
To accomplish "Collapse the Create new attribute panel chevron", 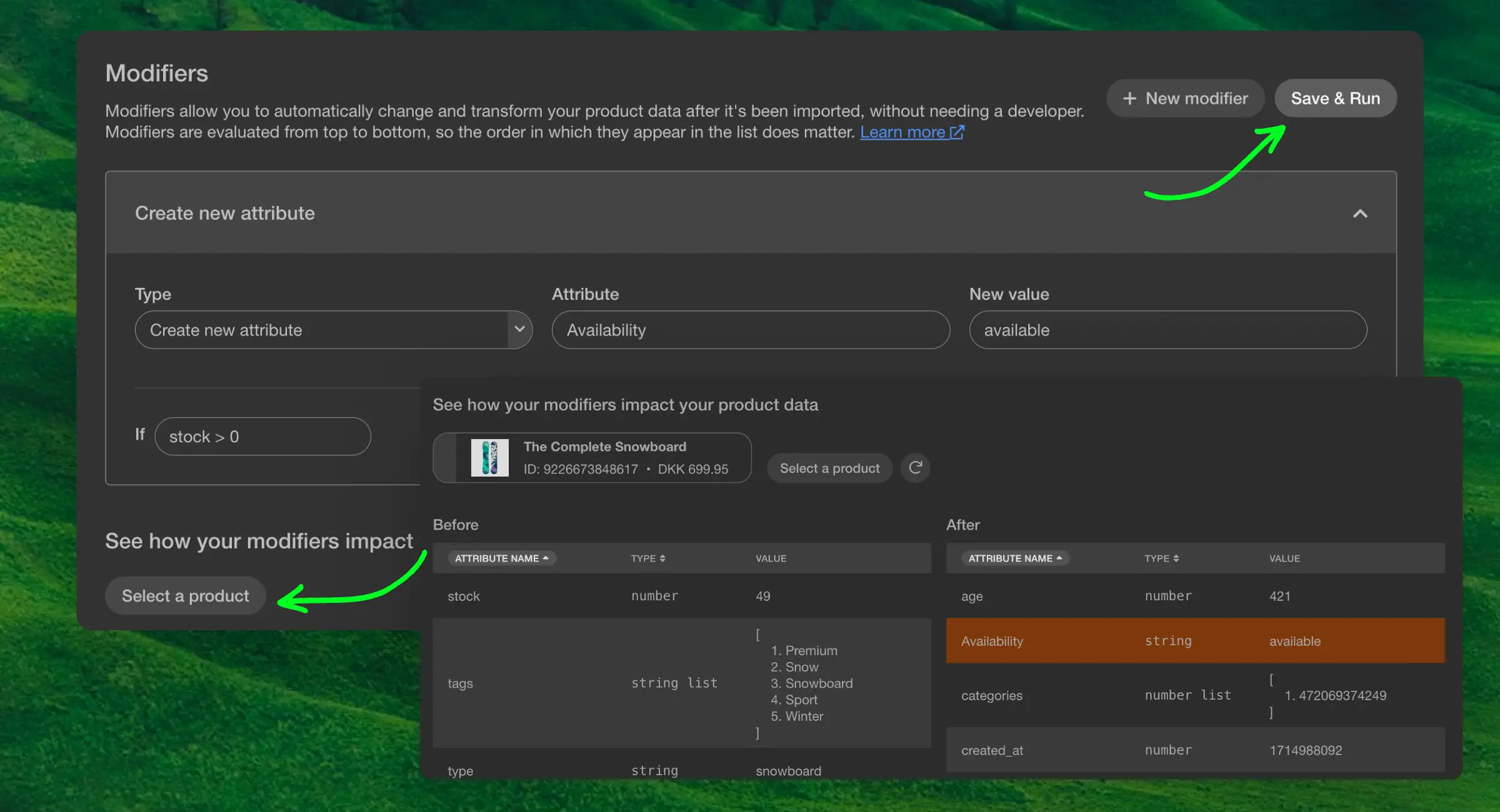I will [x=1360, y=214].
